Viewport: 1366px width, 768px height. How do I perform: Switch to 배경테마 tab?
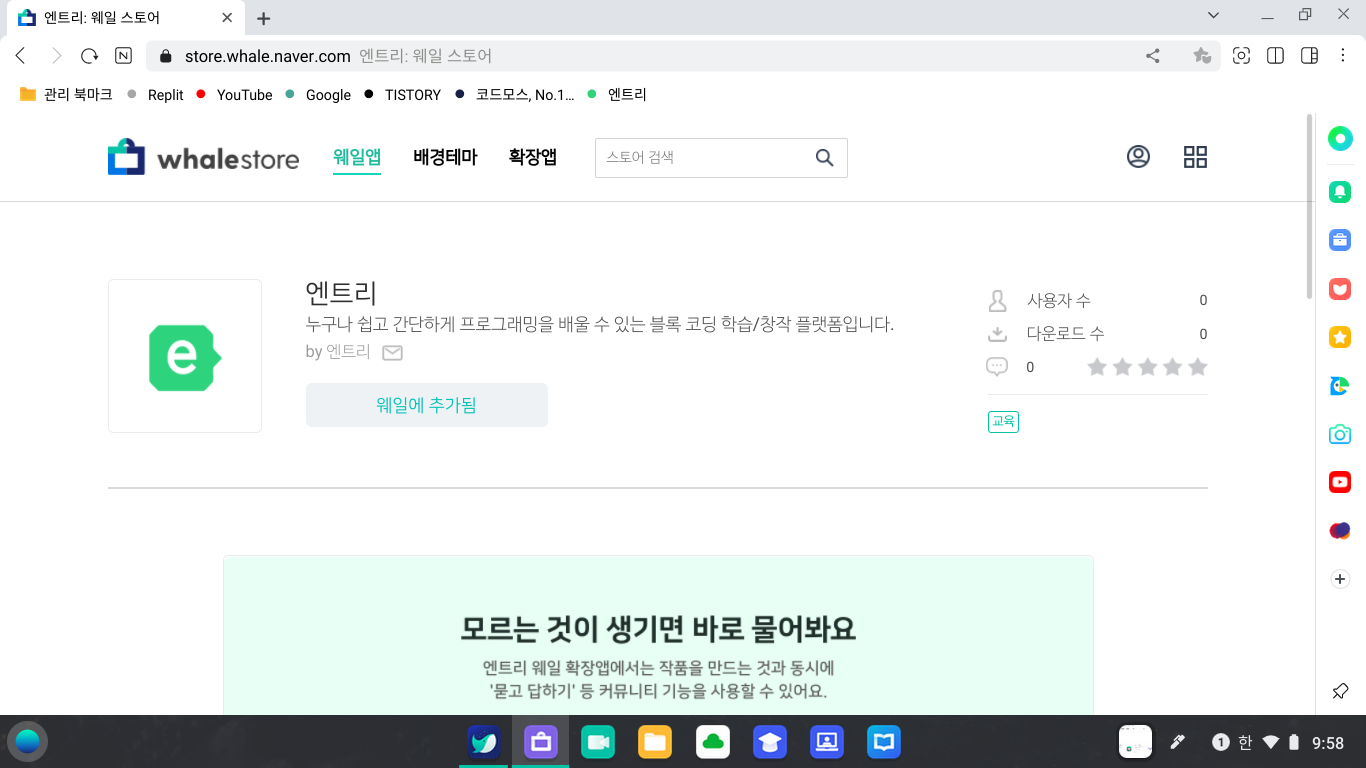[x=445, y=157]
